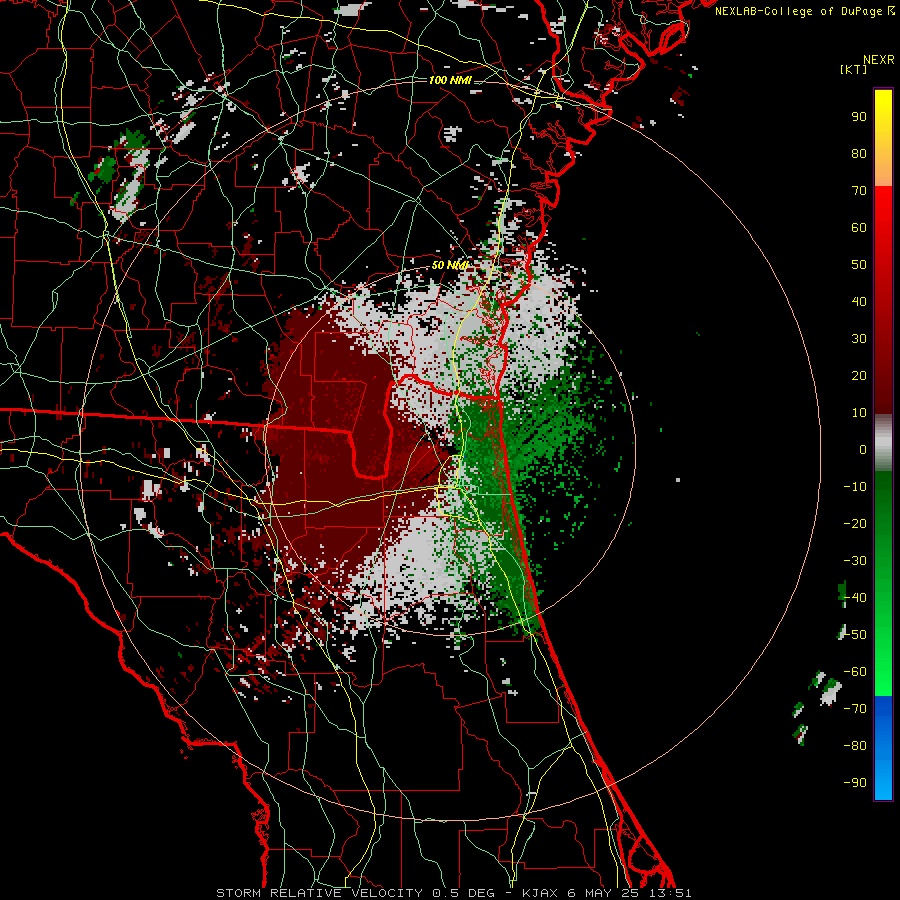This screenshot has height=900, width=900.
Task: Click the 10 value on the velocity scale
Action: coord(859,413)
